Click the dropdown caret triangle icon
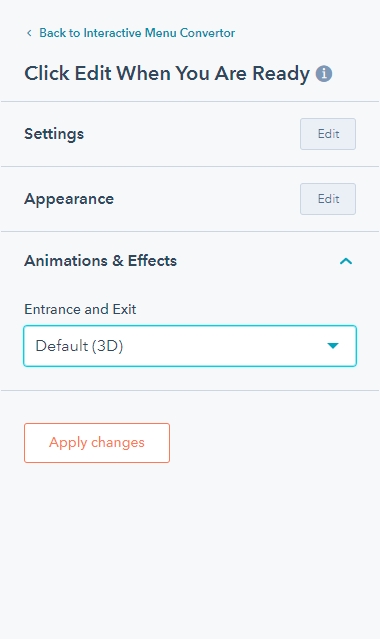The image size is (380, 639). click(333, 346)
